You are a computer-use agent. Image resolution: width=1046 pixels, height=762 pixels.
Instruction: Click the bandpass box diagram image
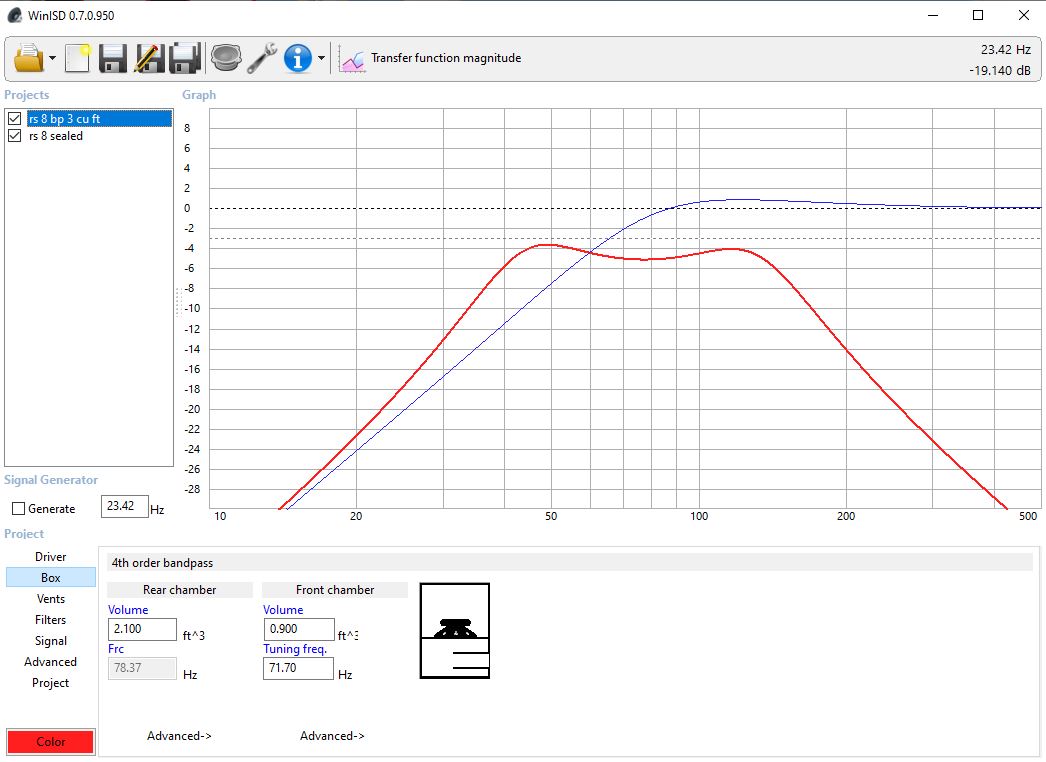tap(455, 631)
